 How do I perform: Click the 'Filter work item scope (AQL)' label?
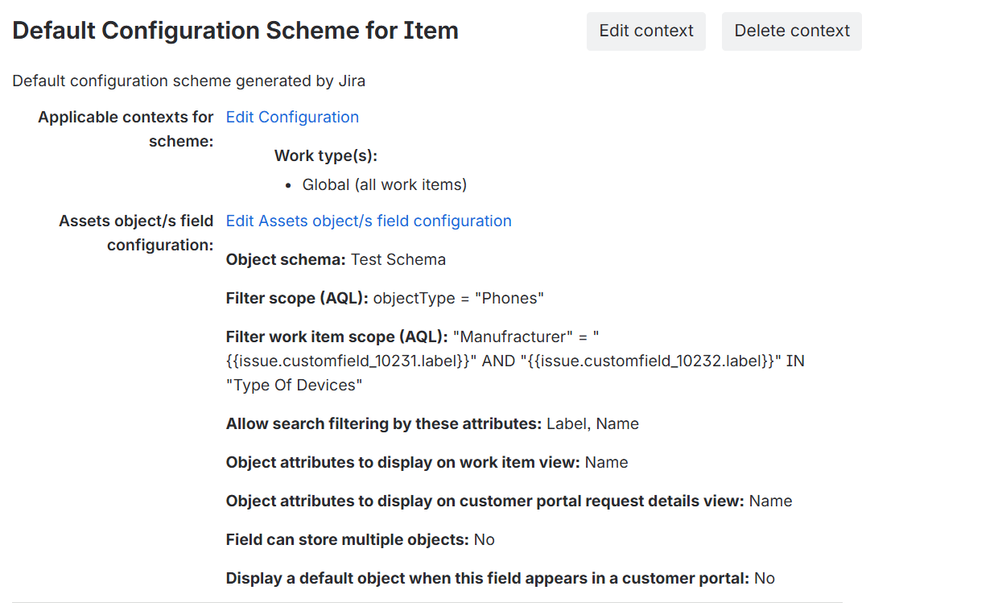click(336, 337)
